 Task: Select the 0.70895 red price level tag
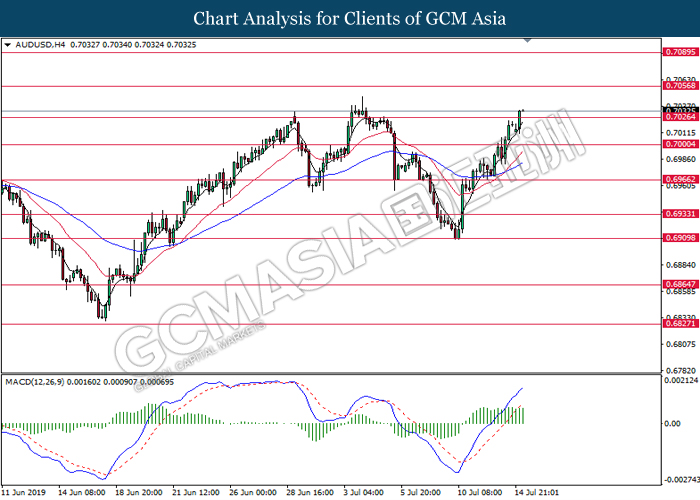[680, 50]
